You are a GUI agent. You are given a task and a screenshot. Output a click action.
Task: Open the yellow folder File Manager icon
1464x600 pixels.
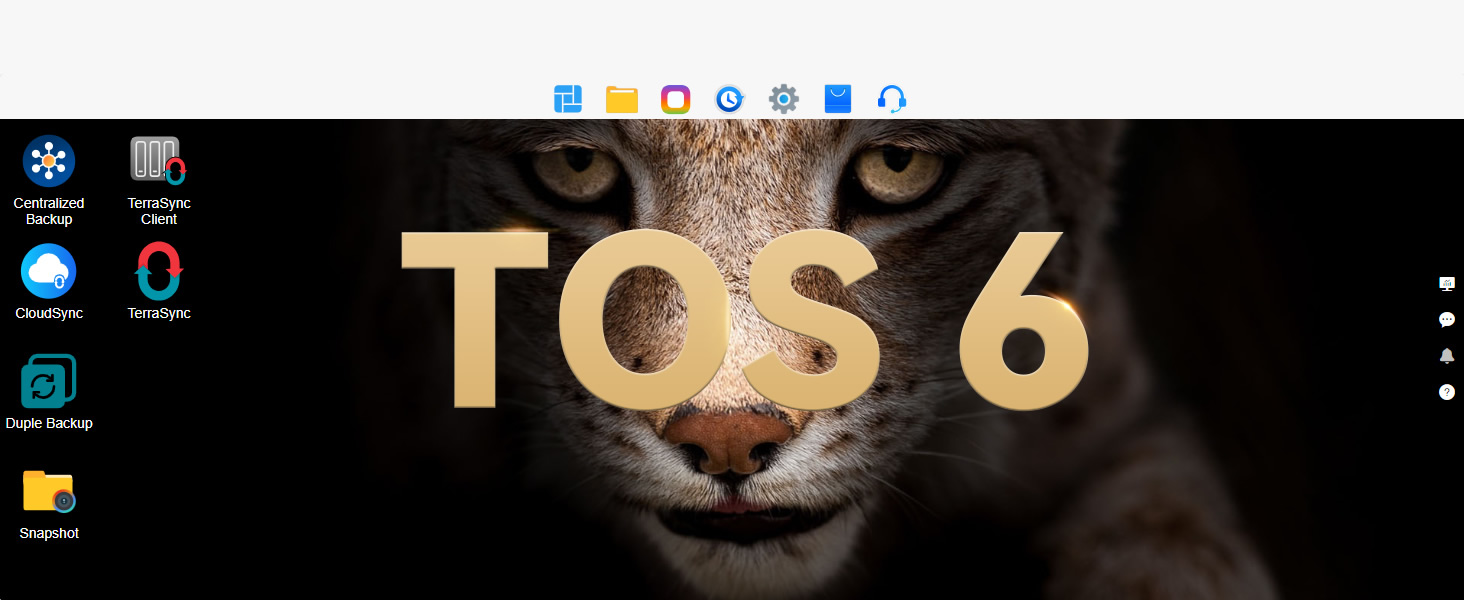coord(622,99)
